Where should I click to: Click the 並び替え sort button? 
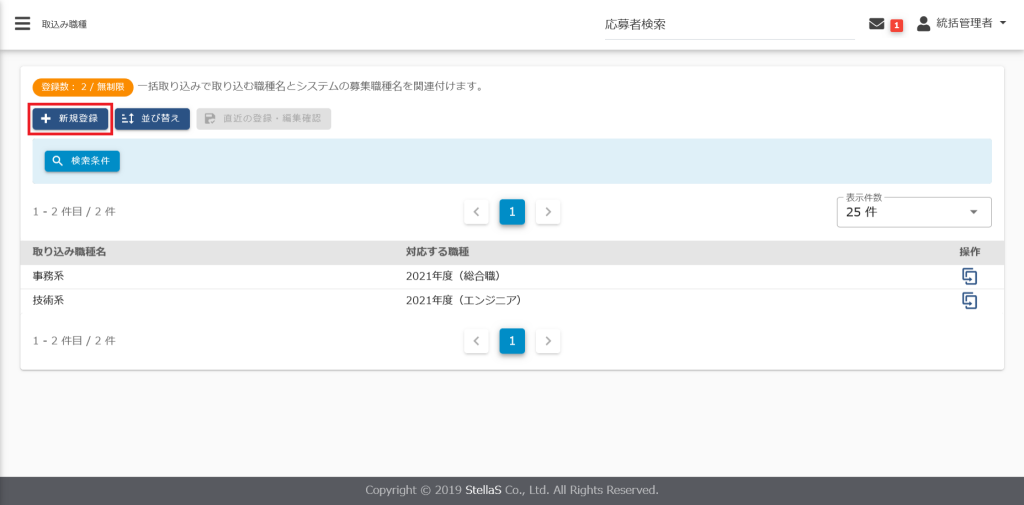152,119
